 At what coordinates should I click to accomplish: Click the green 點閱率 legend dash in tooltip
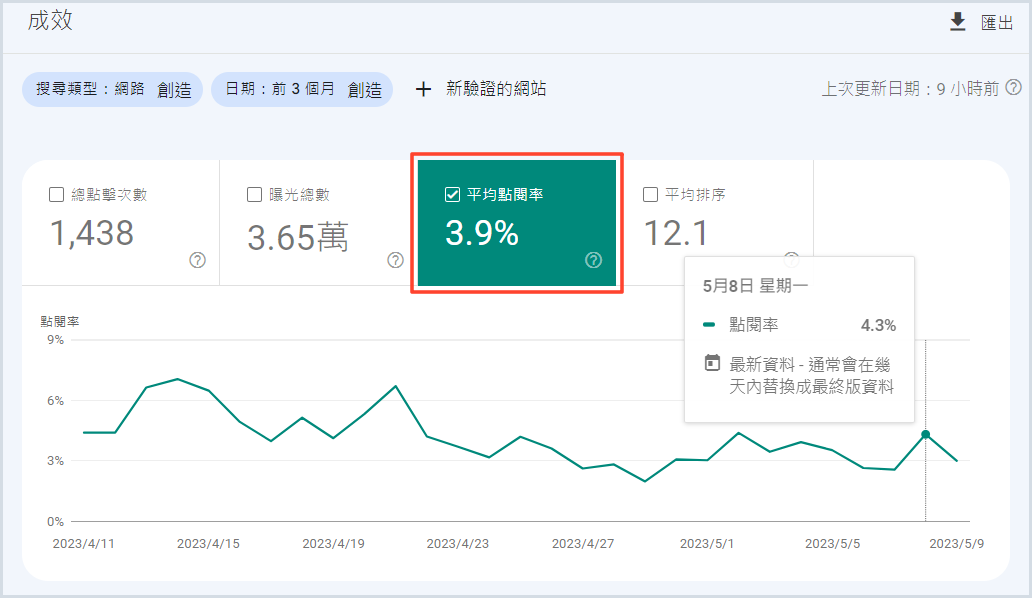tap(709, 325)
